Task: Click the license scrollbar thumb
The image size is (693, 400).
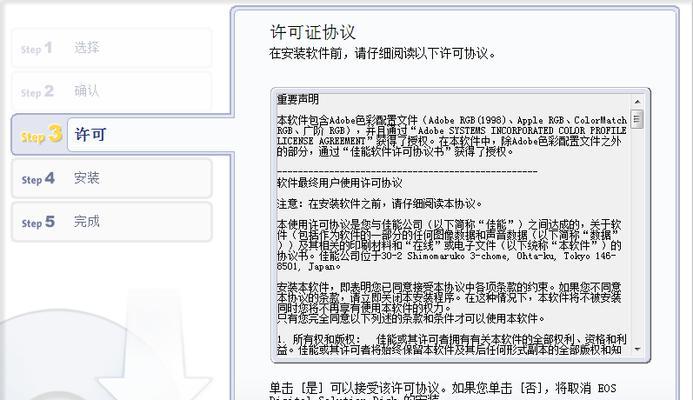Action: click(637, 119)
